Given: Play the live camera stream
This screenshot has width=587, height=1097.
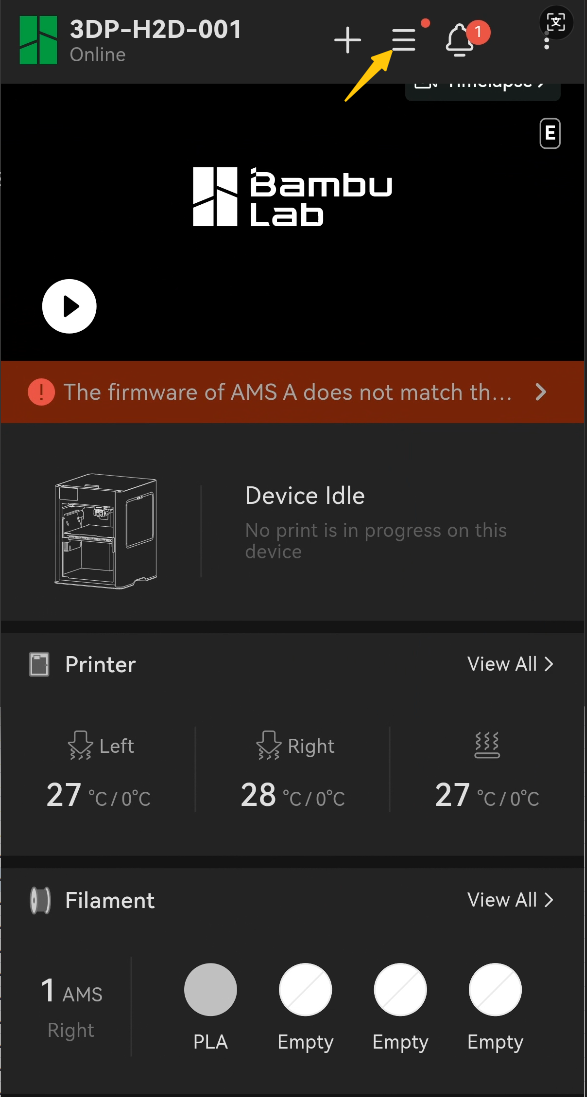Looking at the screenshot, I should tap(69, 306).
